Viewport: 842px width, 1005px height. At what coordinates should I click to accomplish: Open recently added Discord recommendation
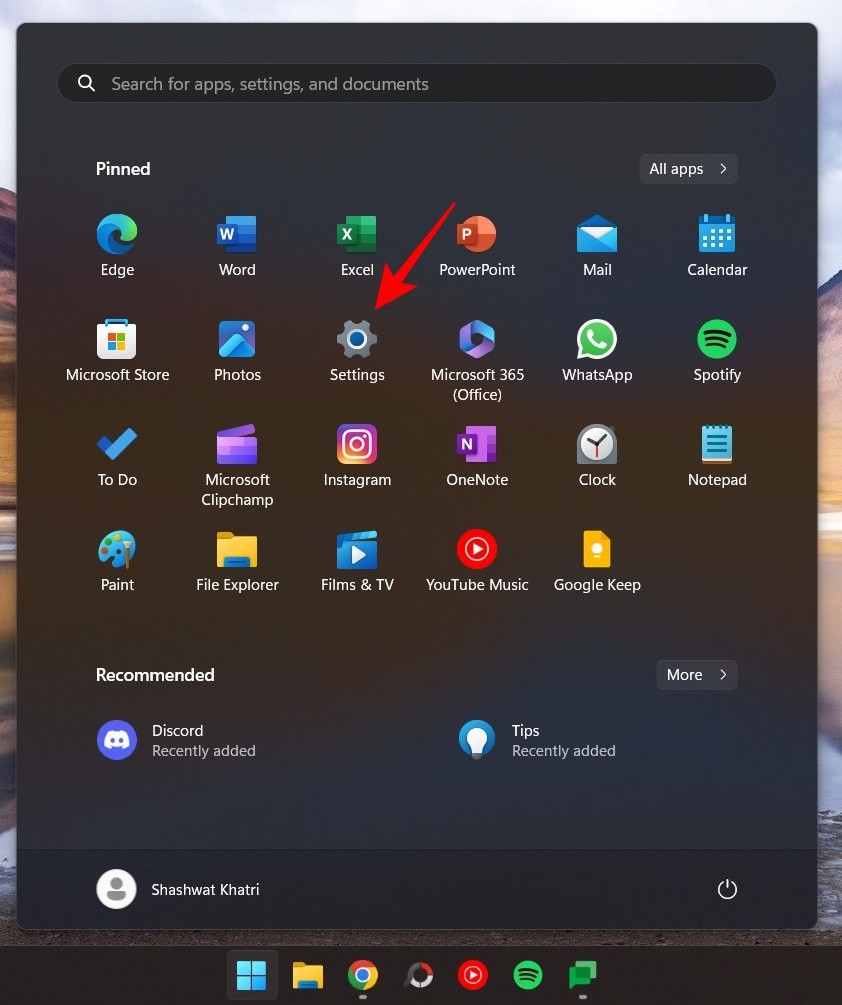pyautogui.click(x=177, y=740)
